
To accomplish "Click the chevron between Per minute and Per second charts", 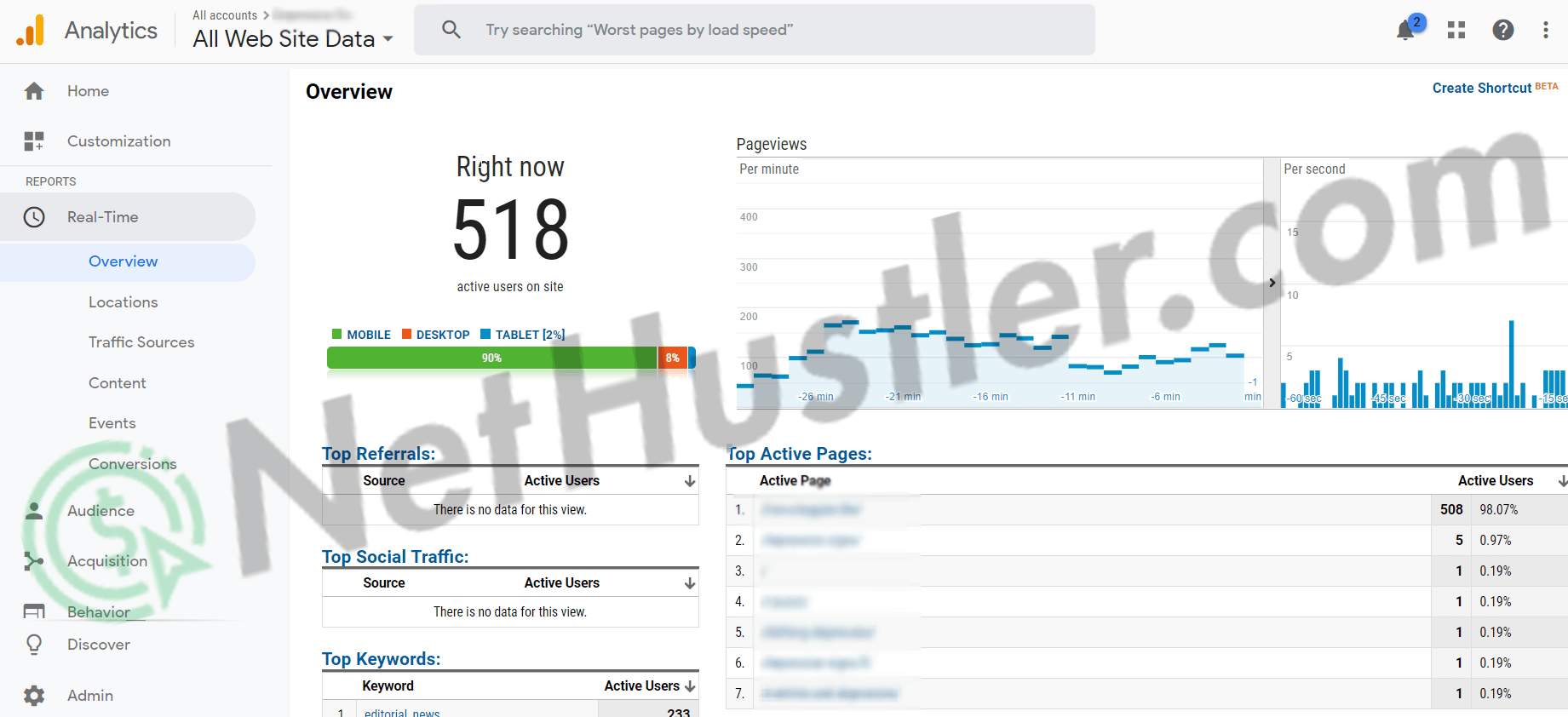I will point(1272,283).
